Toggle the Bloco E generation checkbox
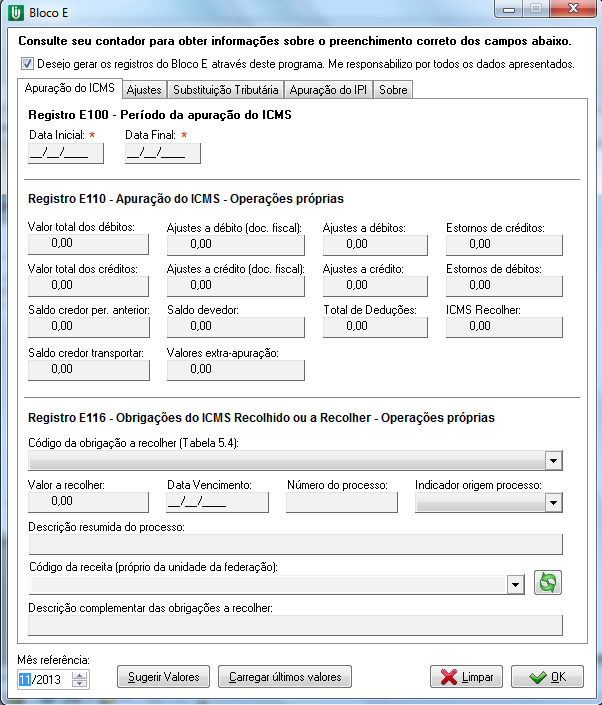This screenshot has height=705, width=602. 27,64
